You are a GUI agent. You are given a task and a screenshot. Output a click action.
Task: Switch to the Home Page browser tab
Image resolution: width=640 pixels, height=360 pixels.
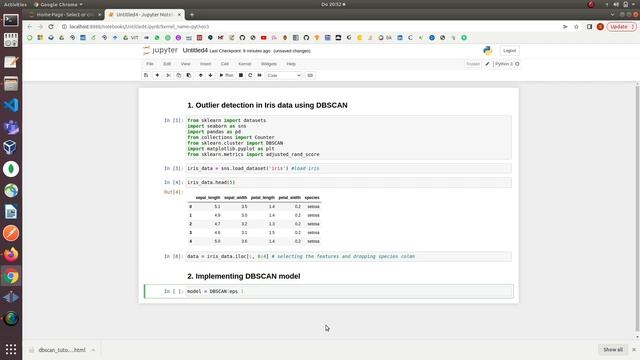click(65, 14)
